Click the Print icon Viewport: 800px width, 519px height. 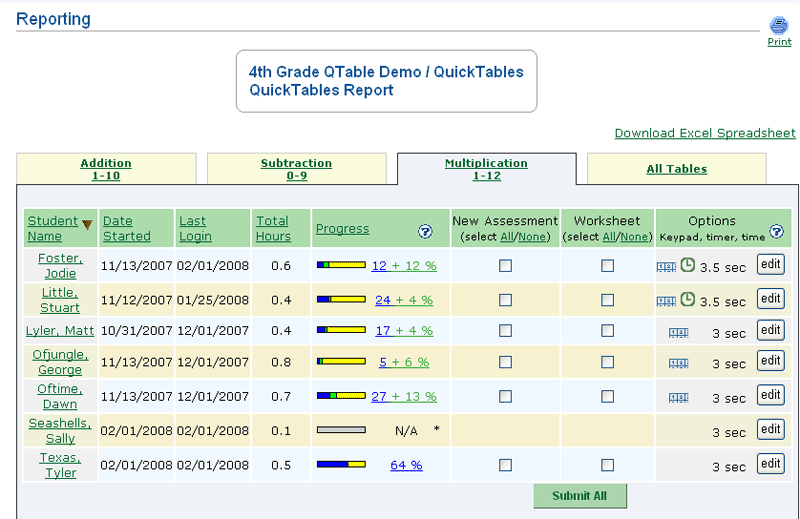tap(779, 26)
